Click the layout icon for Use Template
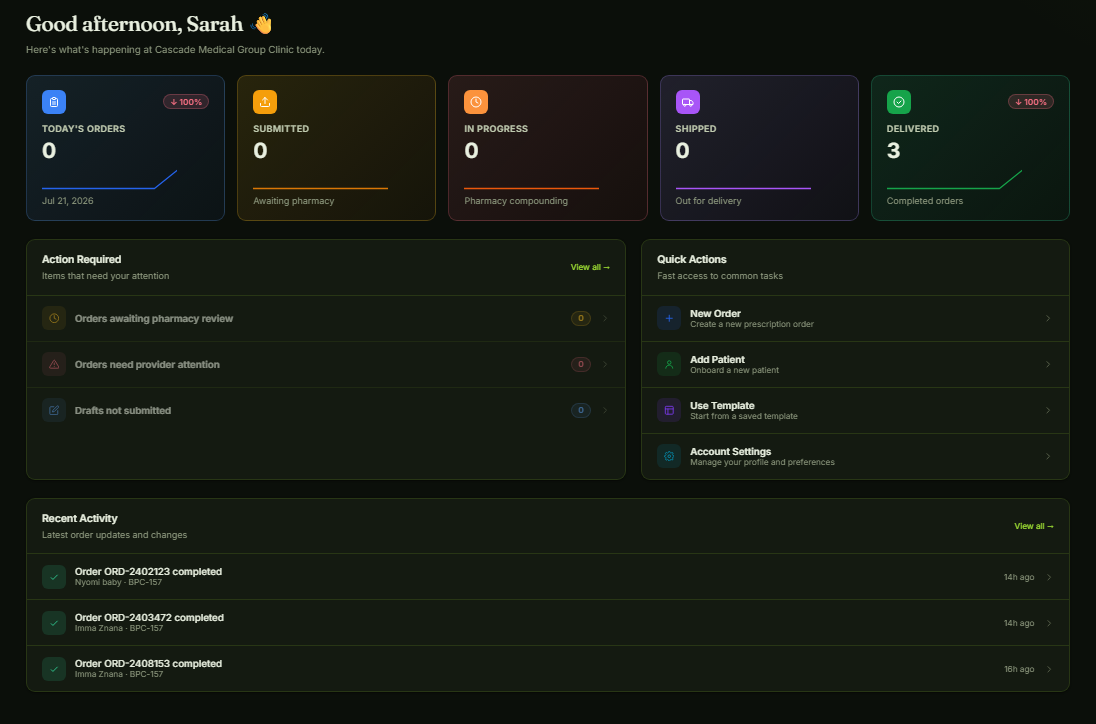The width and height of the screenshot is (1096, 724). 669,410
